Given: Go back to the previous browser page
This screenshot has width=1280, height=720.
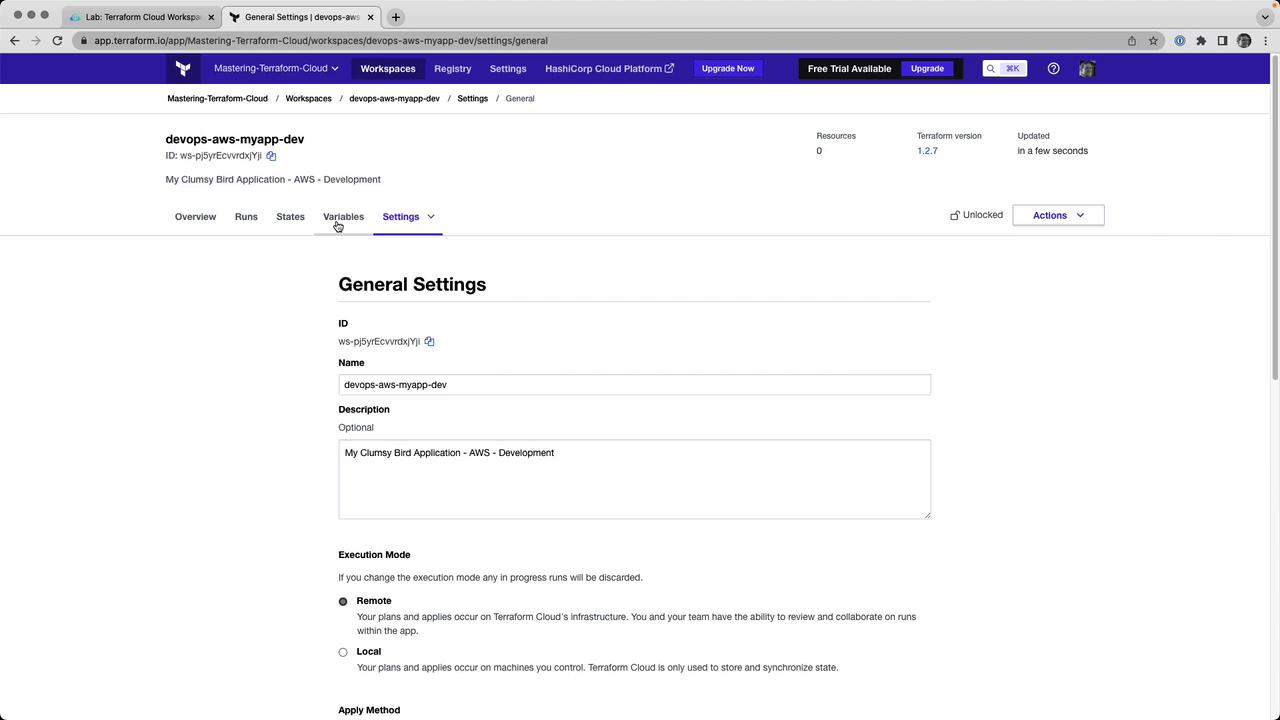Looking at the screenshot, I should [x=14, y=41].
